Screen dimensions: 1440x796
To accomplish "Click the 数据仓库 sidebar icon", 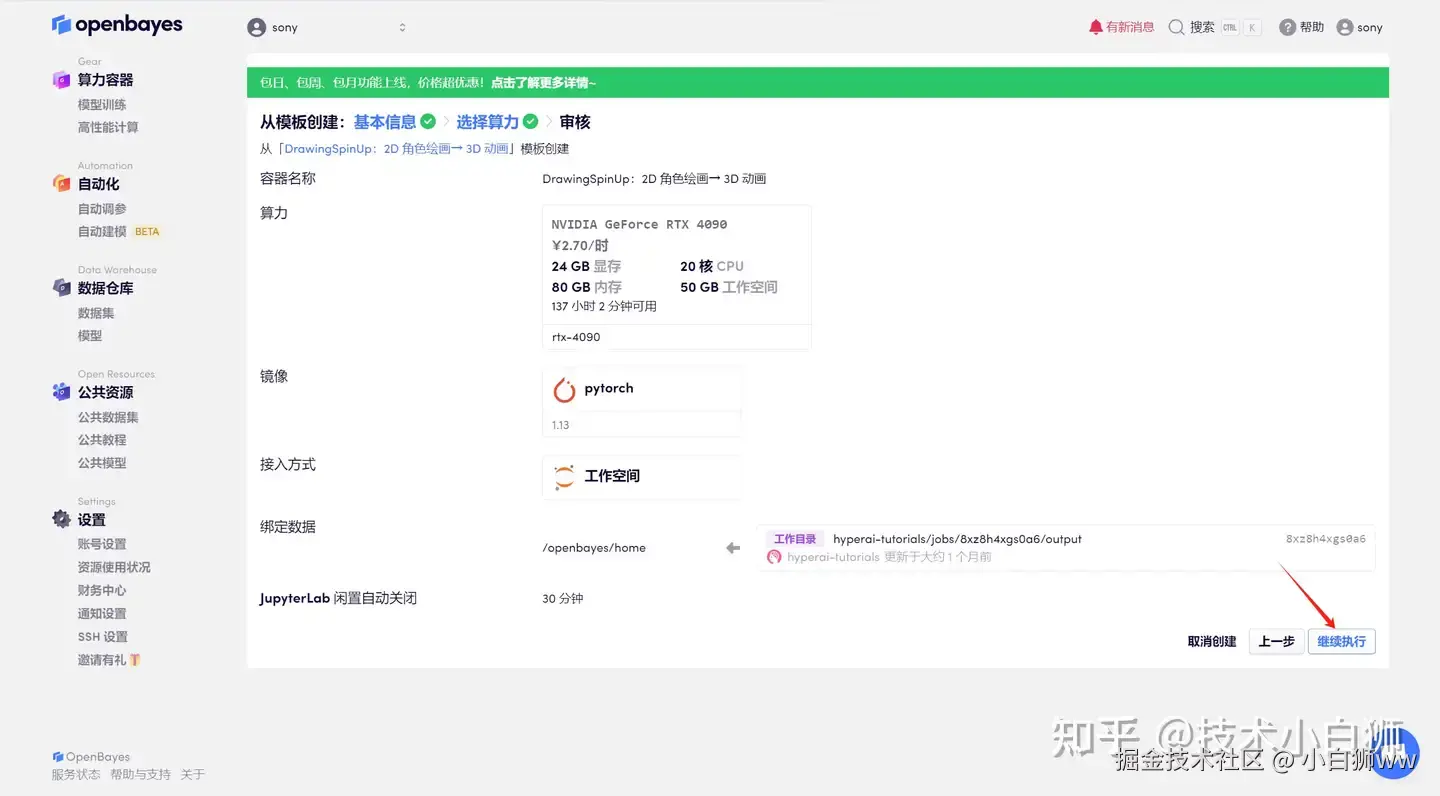I will [x=62, y=287].
